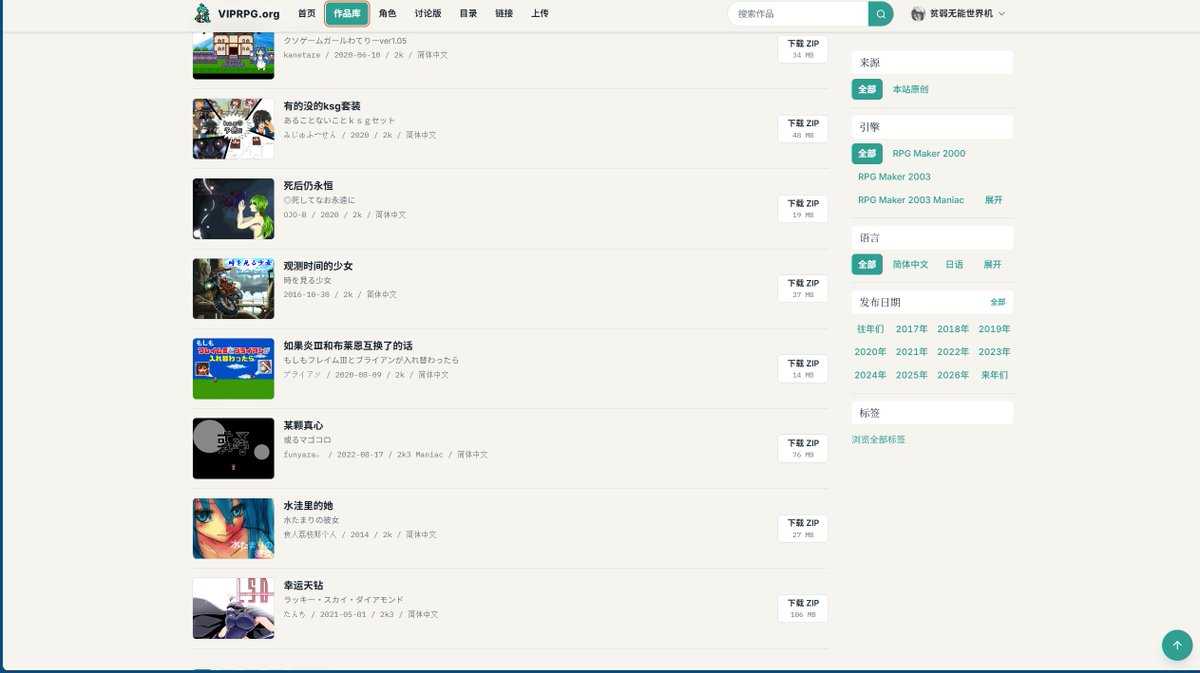Image resolution: width=1200 pixels, height=673 pixels.
Task: Filter release date by 2017年
Action: point(912,329)
